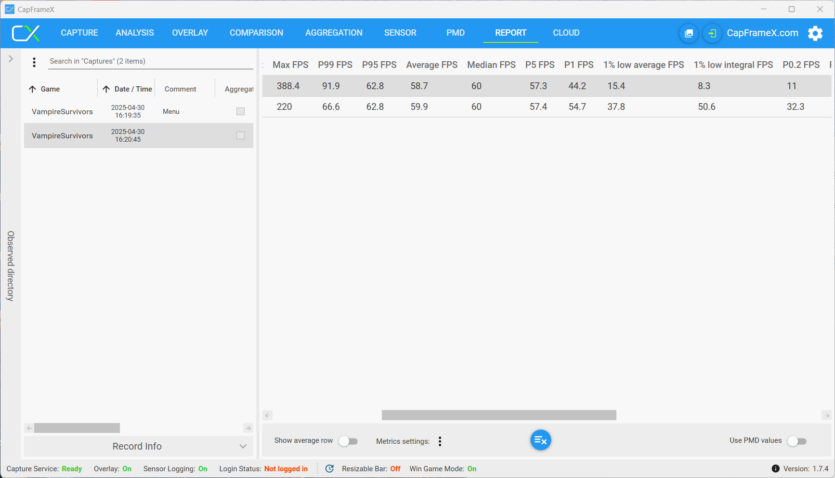Click the 58.7 Average FPS cell
The width and height of the screenshot is (835, 478).
[419, 86]
